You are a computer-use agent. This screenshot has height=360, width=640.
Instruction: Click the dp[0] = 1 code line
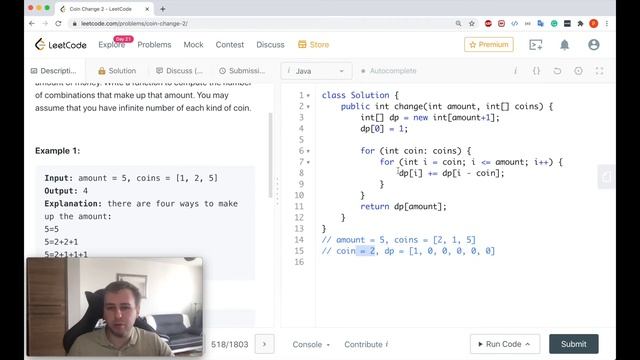click(384, 129)
